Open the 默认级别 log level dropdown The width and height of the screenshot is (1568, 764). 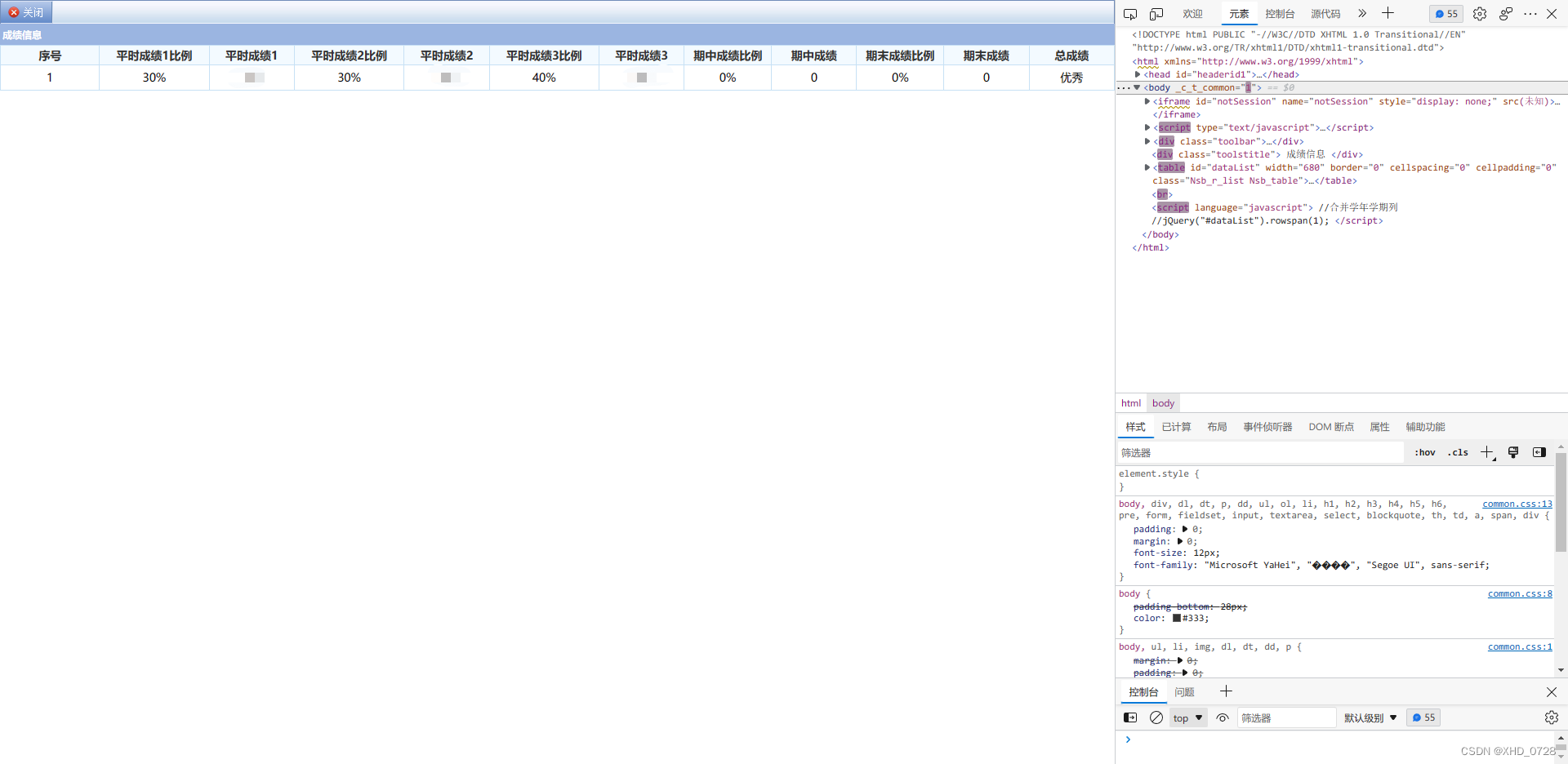[x=1370, y=717]
